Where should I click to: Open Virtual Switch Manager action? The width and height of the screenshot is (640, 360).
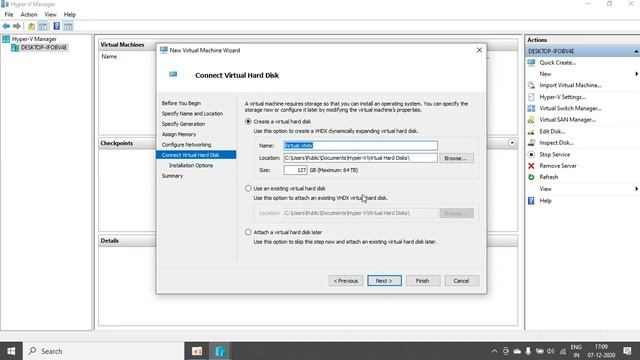point(570,108)
